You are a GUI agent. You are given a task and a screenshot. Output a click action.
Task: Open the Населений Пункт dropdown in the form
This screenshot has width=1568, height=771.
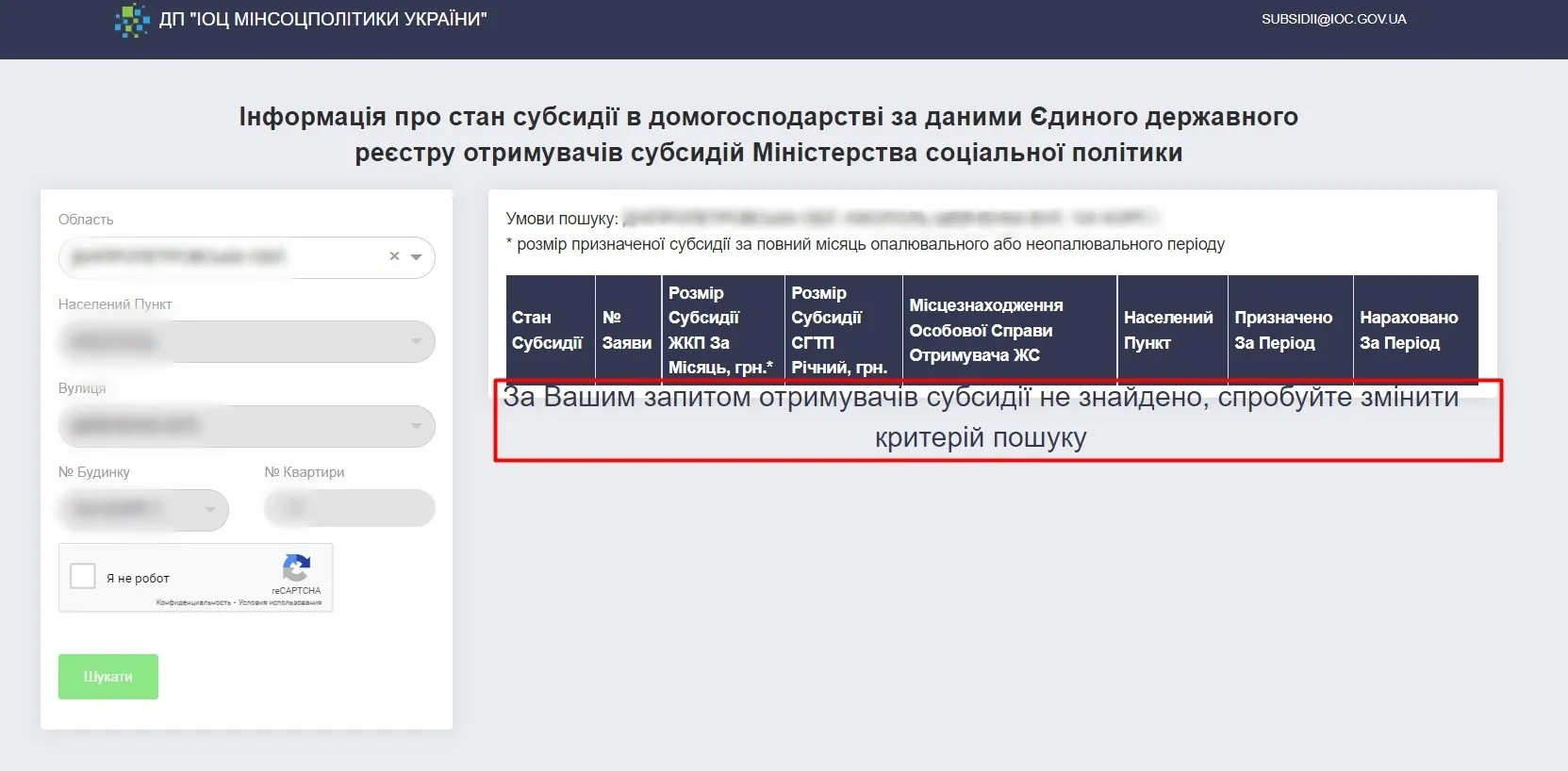pyautogui.click(x=246, y=341)
